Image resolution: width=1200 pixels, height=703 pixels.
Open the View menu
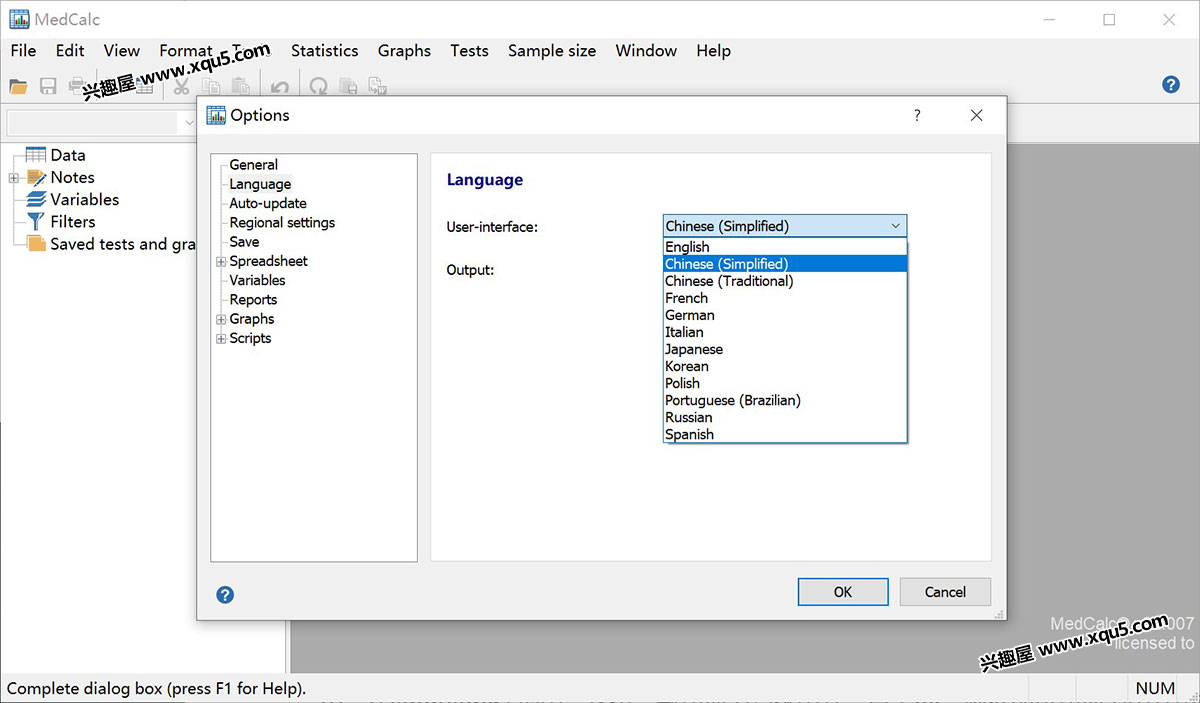click(122, 51)
